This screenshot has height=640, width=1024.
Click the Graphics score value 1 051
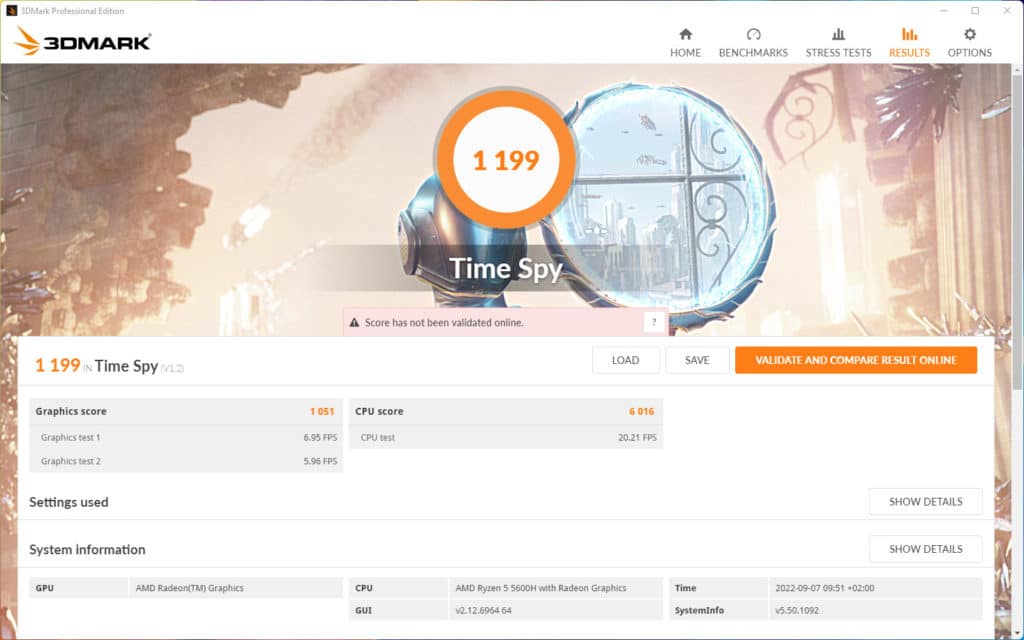pos(322,411)
